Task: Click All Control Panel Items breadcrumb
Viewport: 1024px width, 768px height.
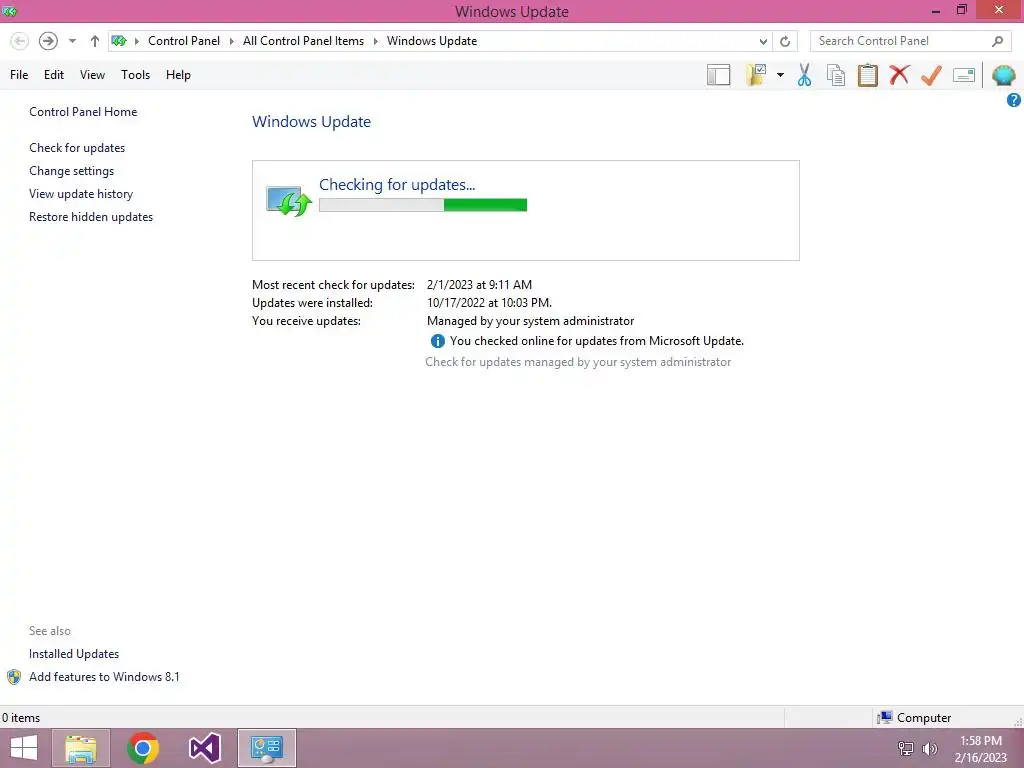Action: coord(303,40)
